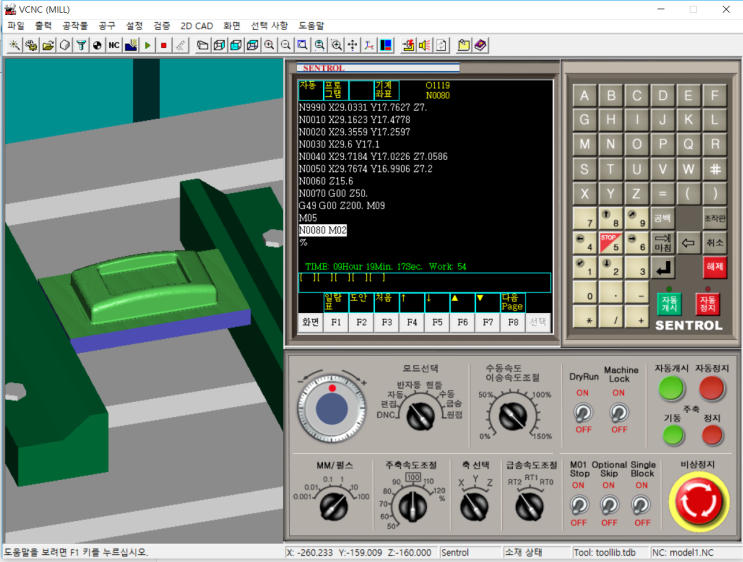Click the open folder toolbar icon
743x562 pixels.
pyautogui.click(x=48, y=45)
